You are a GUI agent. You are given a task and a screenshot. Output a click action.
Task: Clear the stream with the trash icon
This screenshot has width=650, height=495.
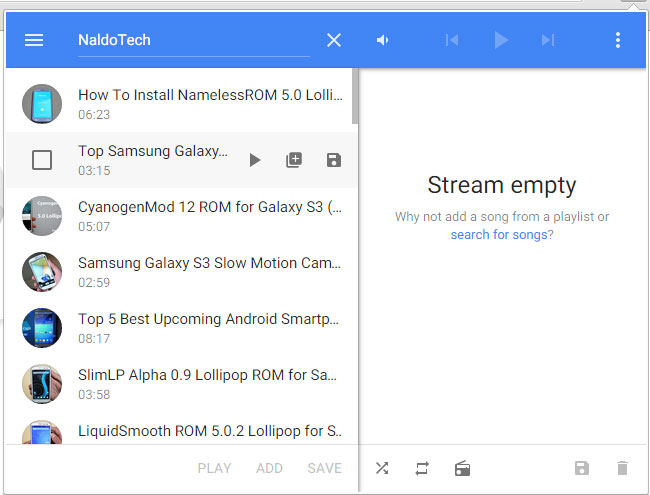[x=622, y=468]
